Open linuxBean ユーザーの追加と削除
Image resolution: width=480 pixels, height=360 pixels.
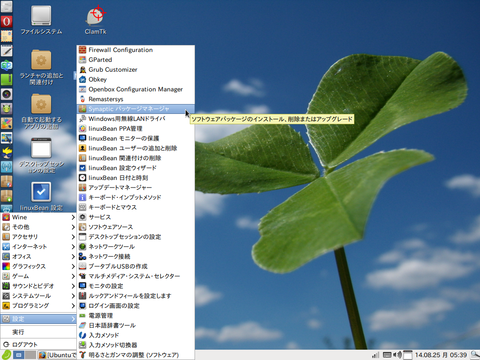click(x=136, y=148)
